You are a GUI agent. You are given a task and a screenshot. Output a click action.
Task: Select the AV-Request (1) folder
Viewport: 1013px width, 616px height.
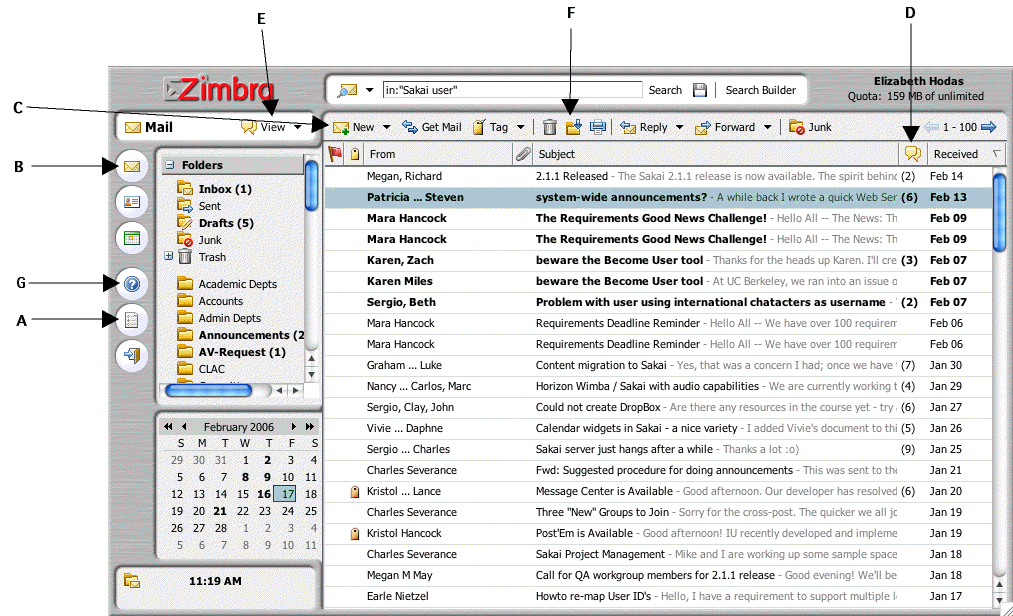coord(231,352)
